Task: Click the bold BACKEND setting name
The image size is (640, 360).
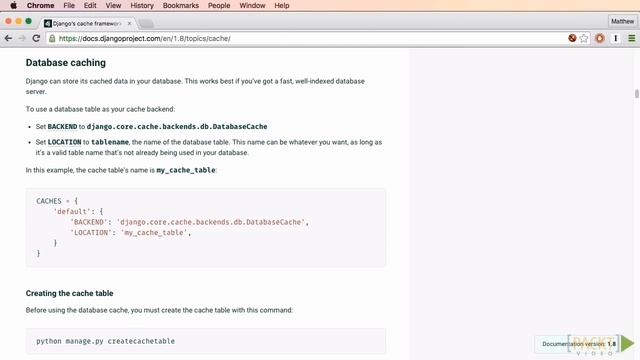Action: (62, 127)
